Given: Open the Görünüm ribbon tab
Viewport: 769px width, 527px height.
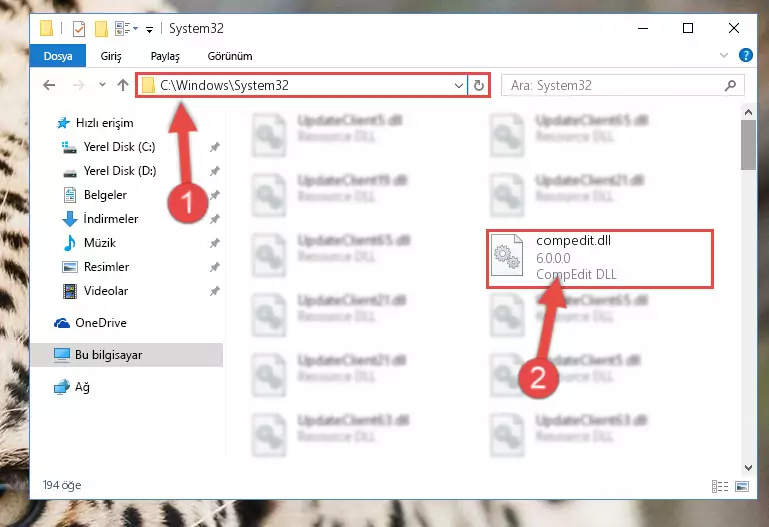Looking at the screenshot, I should click(230, 56).
